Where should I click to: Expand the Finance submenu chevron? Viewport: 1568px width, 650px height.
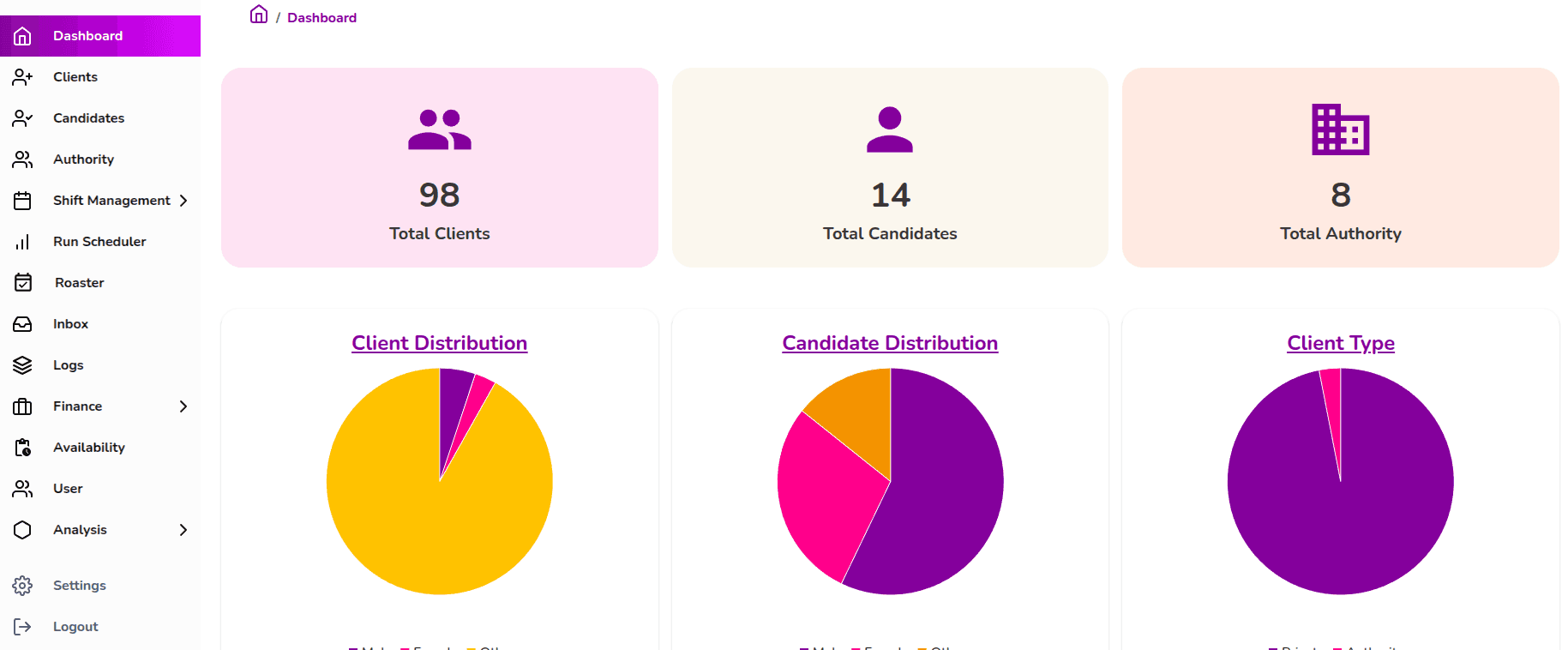[183, 406]
